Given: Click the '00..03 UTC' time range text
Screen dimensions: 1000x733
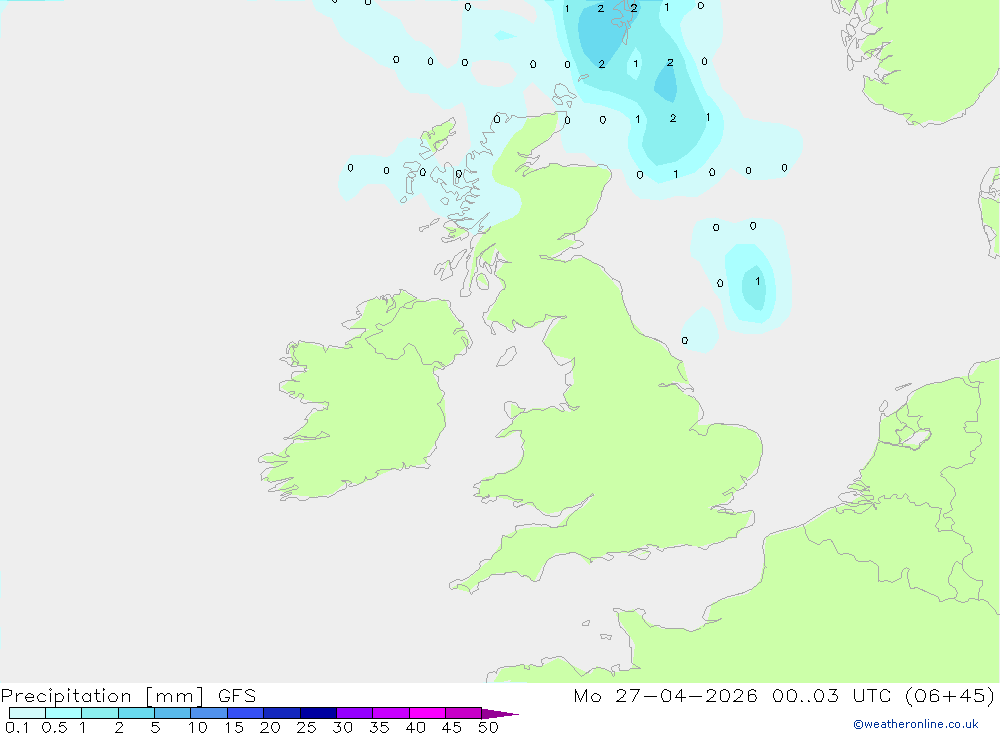Looking at the screenshot, I should (831, 695).
